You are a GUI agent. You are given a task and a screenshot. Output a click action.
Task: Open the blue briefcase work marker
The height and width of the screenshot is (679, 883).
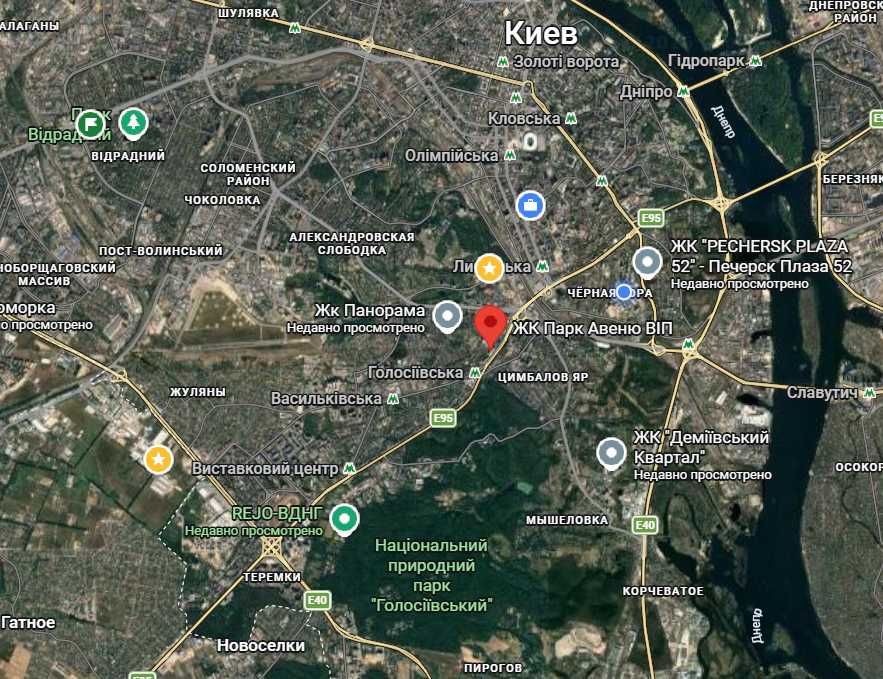530,206
